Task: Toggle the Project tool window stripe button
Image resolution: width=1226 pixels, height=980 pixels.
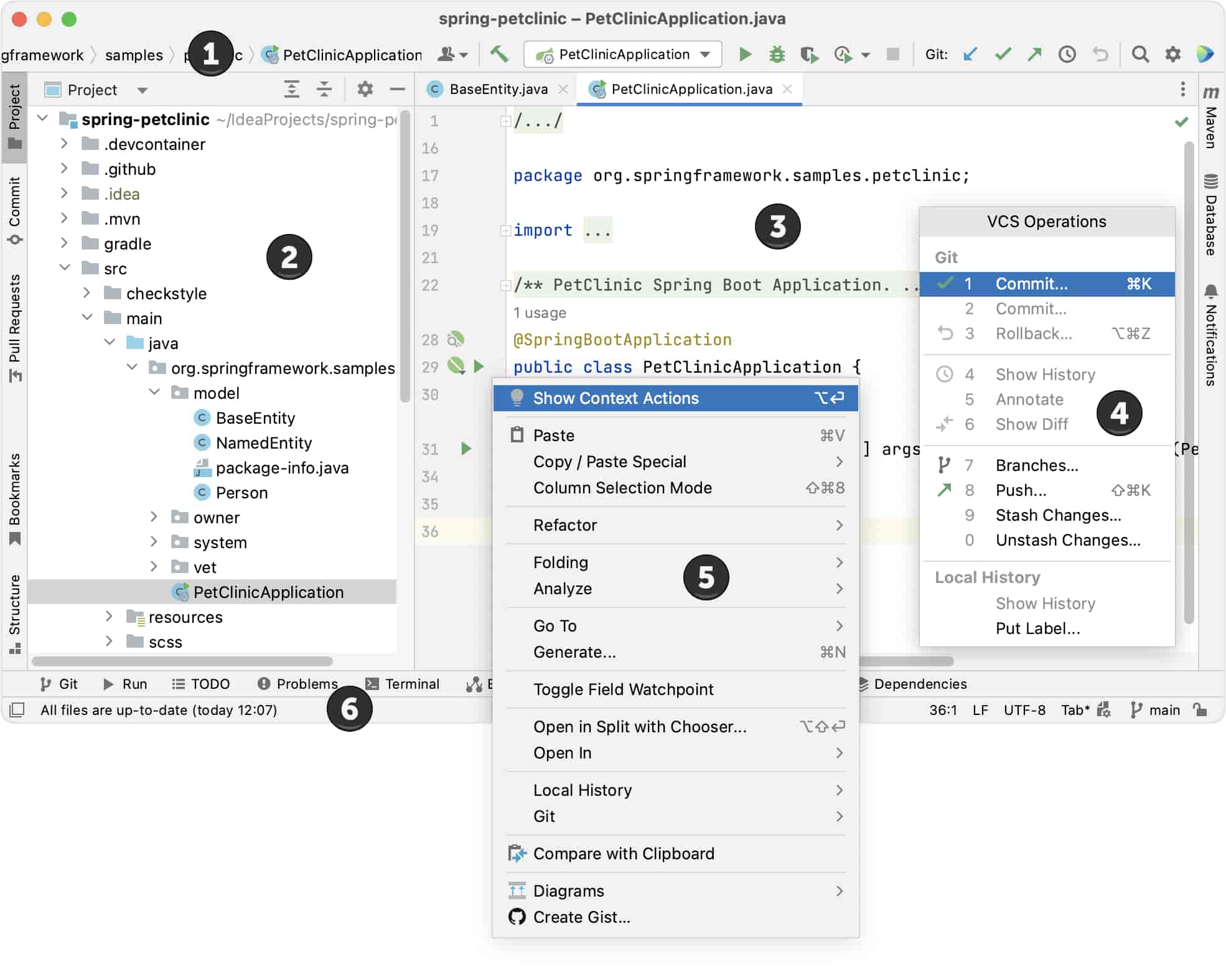Action: [15, 117]
